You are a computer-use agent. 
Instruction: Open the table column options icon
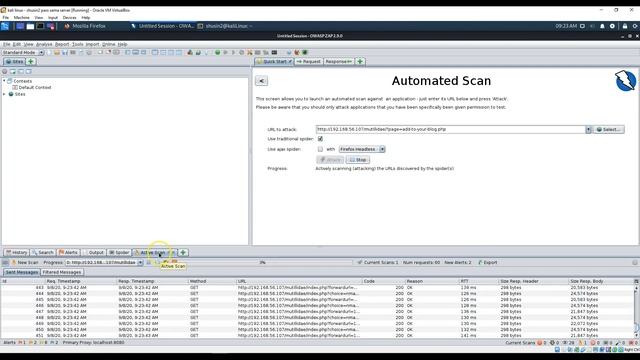(x=636, y=281)
